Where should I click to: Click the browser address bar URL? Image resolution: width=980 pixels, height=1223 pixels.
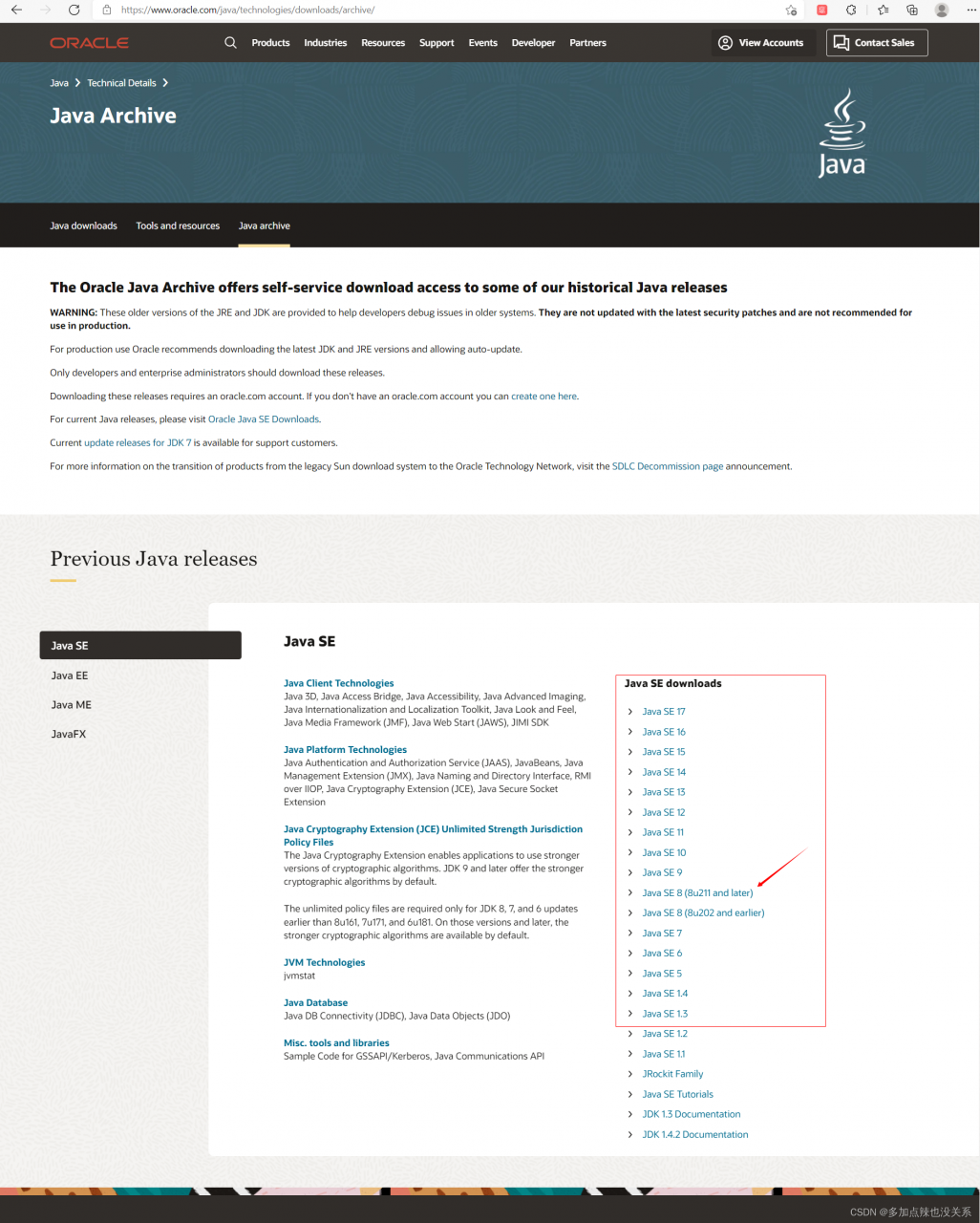(247, 10)
